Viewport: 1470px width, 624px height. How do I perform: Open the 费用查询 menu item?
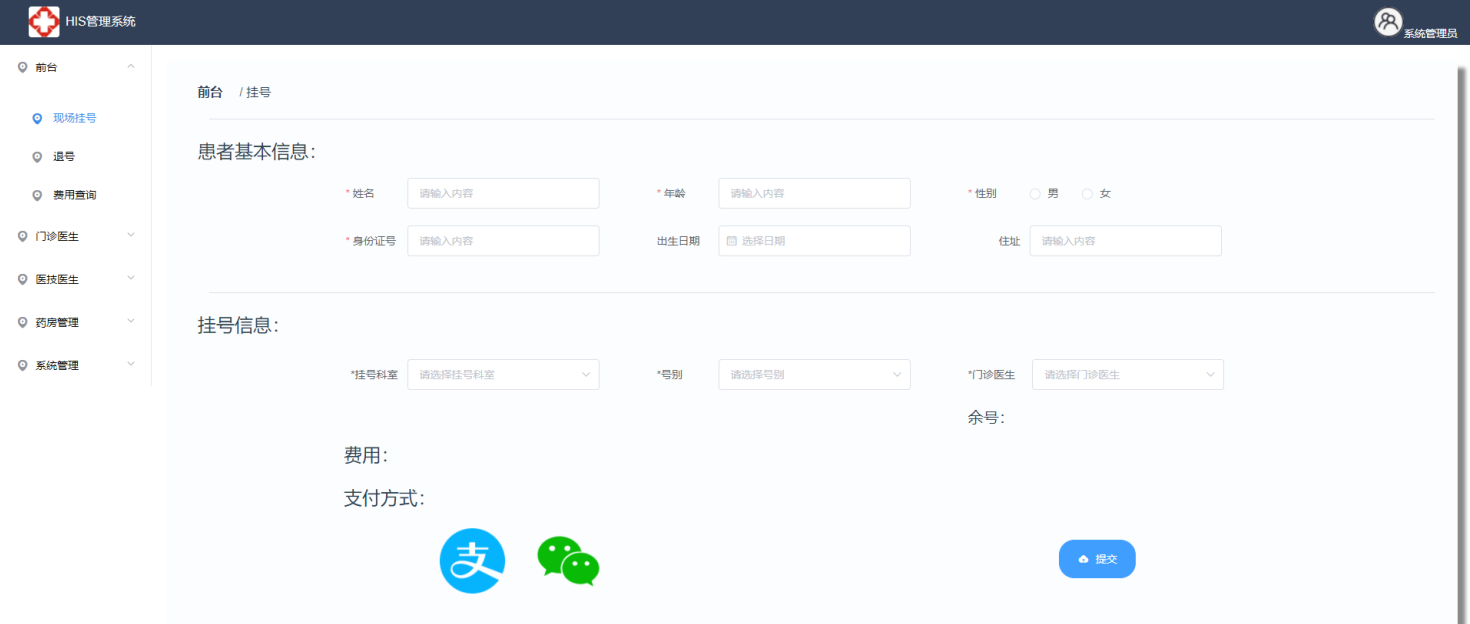pos(75,195)
